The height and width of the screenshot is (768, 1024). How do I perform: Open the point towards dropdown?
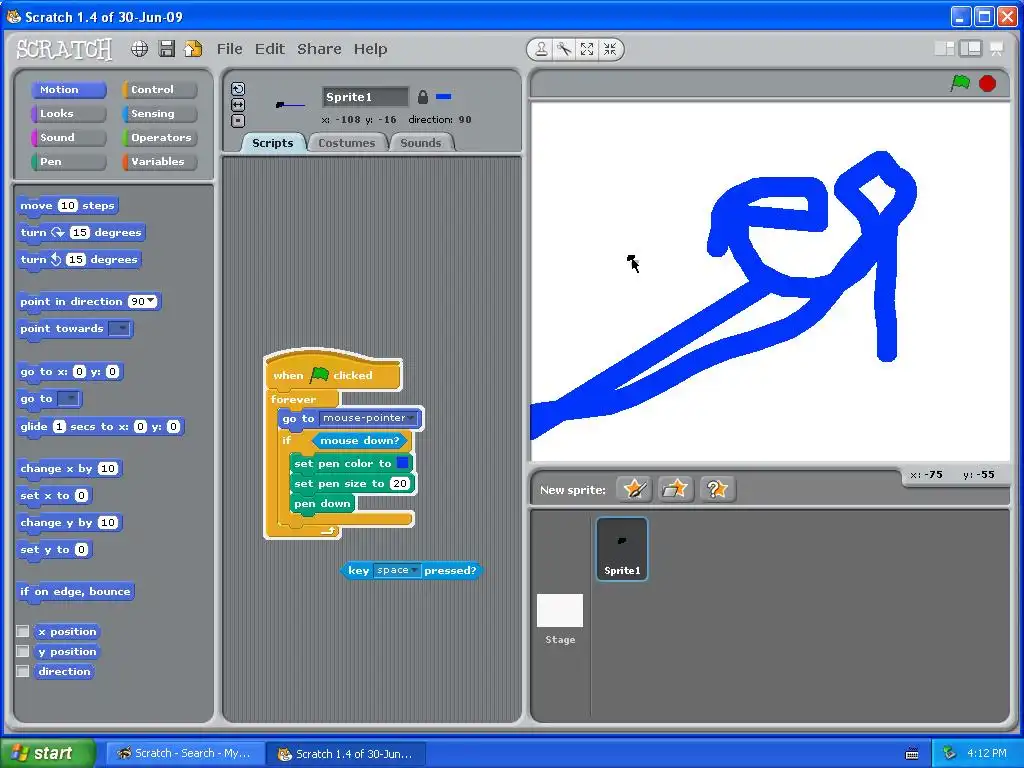click(x=120, y=328)
